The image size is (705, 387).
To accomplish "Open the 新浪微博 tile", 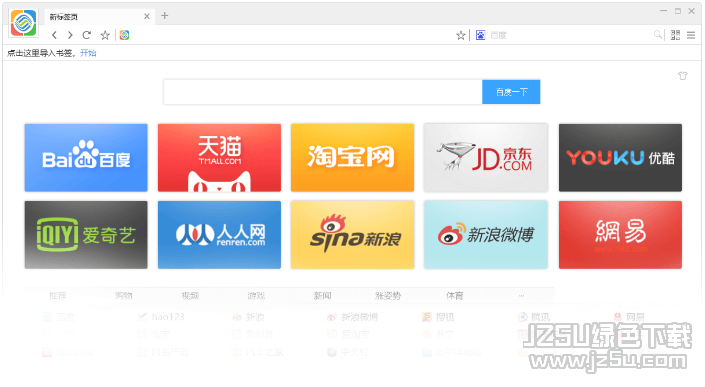I will click(x=486, y=235).
